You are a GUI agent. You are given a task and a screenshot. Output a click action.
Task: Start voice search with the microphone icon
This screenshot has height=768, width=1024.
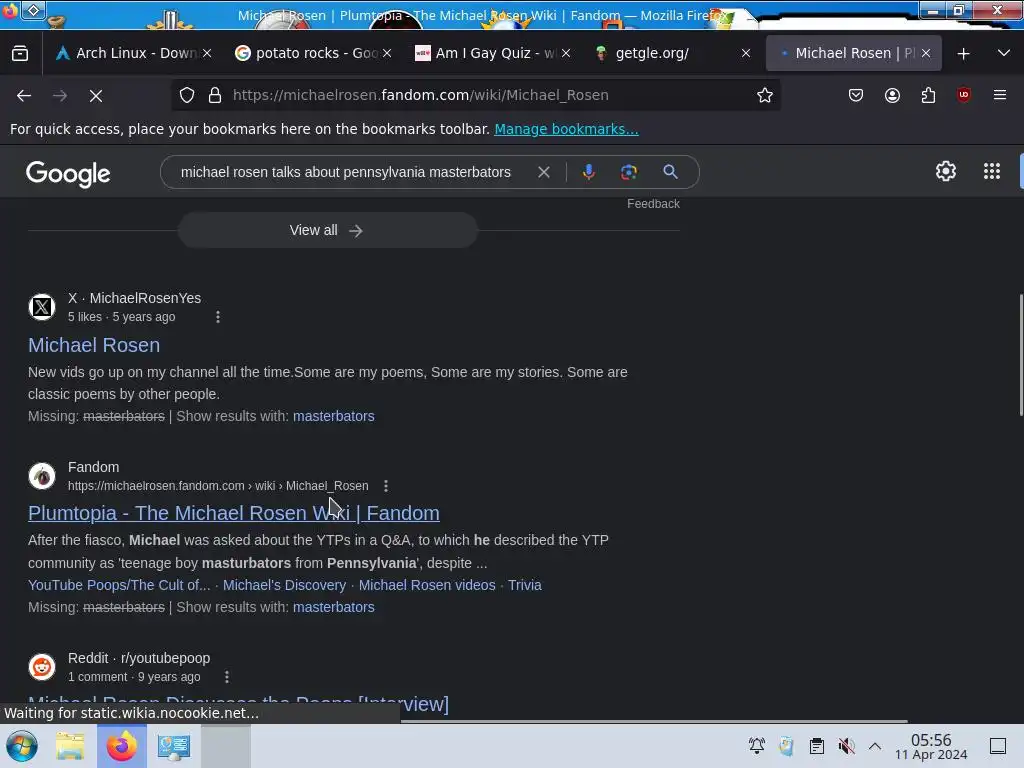coord(588,172)
